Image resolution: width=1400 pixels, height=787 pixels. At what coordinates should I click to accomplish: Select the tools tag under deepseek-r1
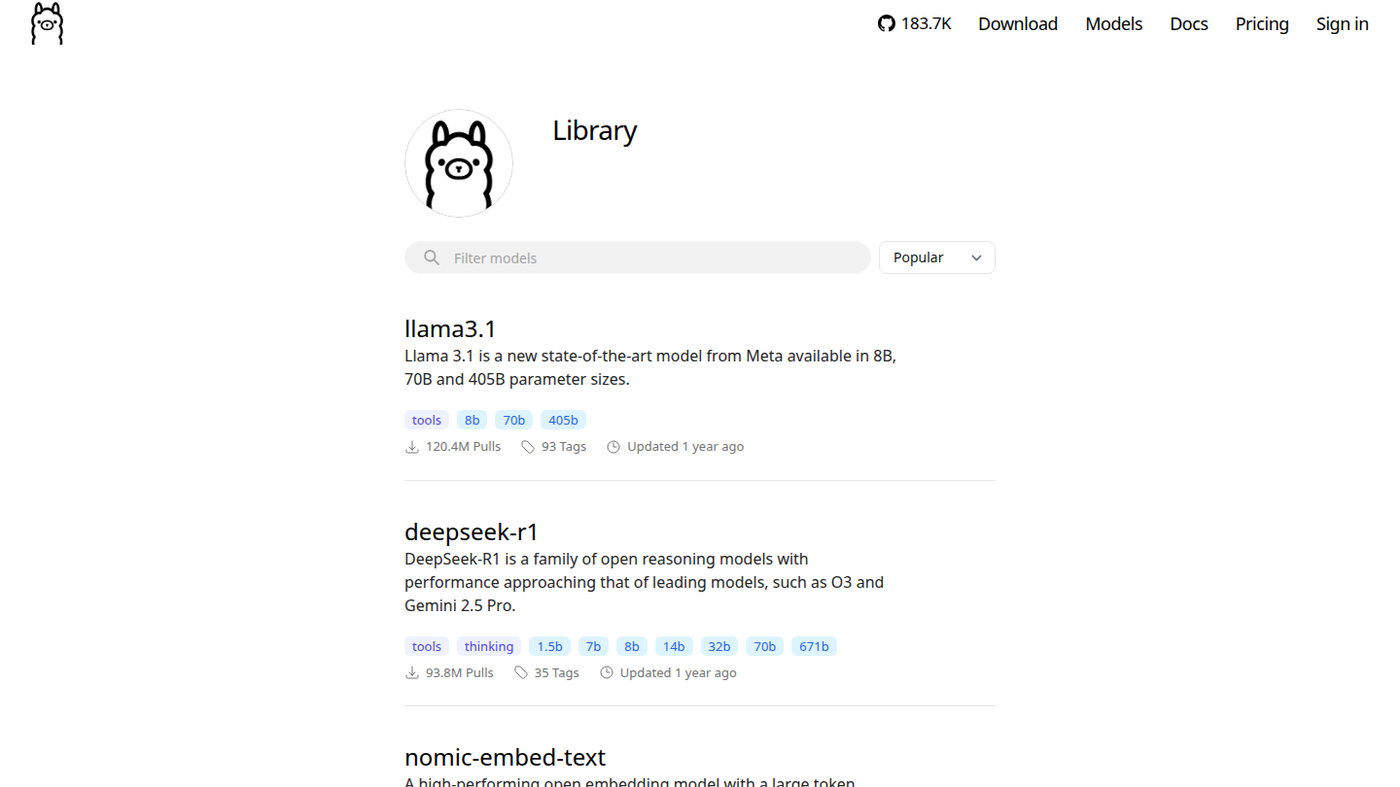coord(427,646)
